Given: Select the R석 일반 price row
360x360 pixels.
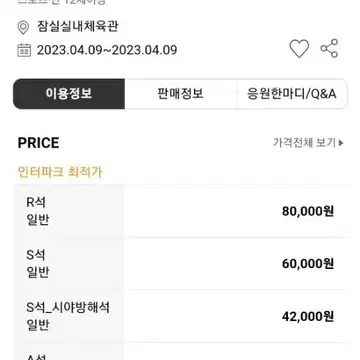Looking at the screenshot, I should coord(182,211).
